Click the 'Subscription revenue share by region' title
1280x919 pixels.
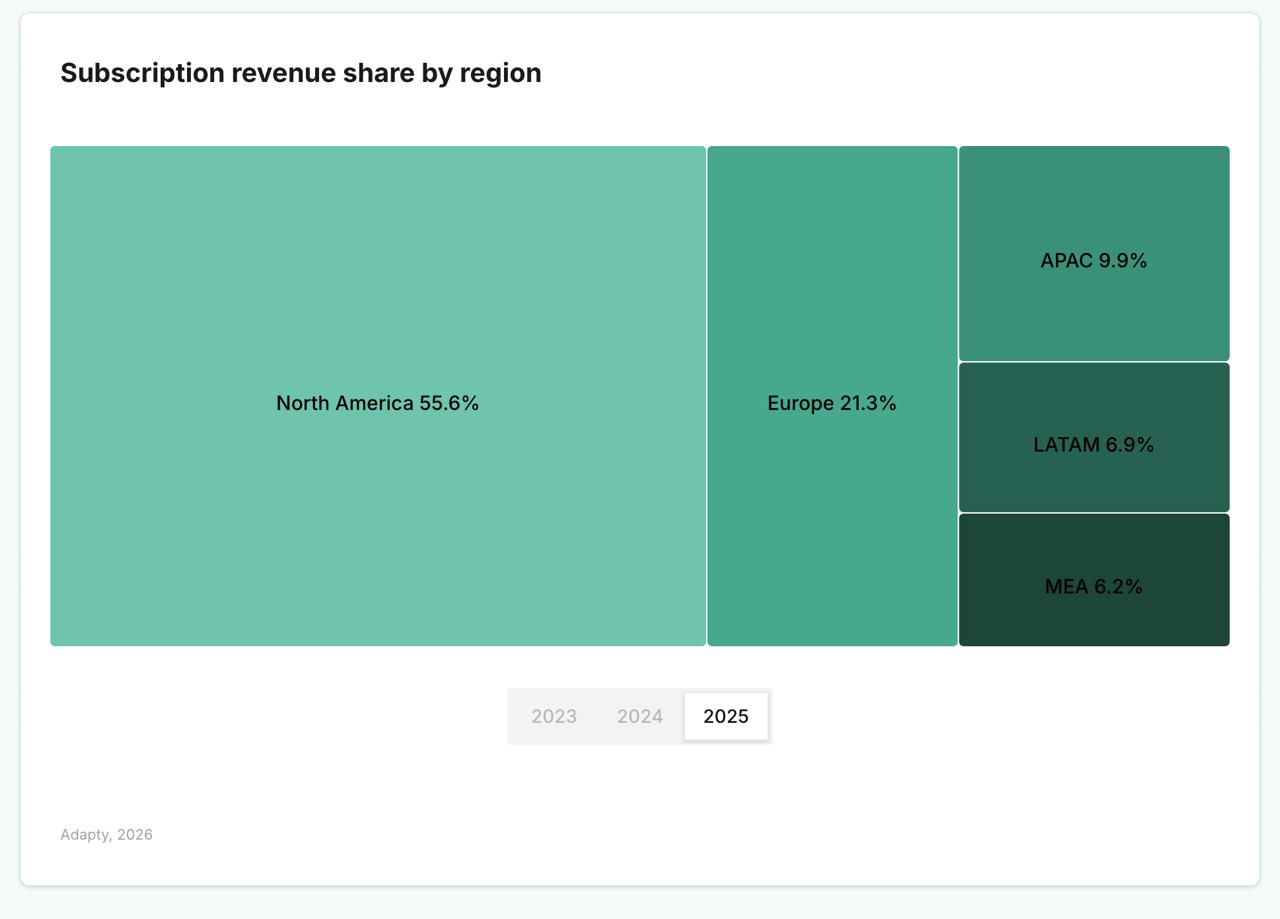(x=301, y=73)
